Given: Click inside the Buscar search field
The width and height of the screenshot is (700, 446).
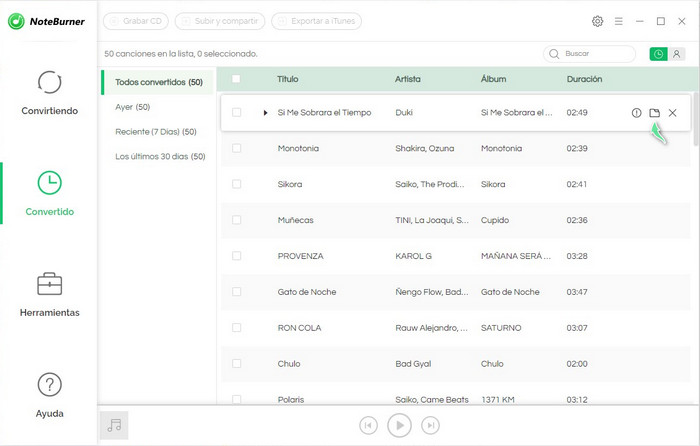Looking at the screenshot, I should [x=589, y=54].
